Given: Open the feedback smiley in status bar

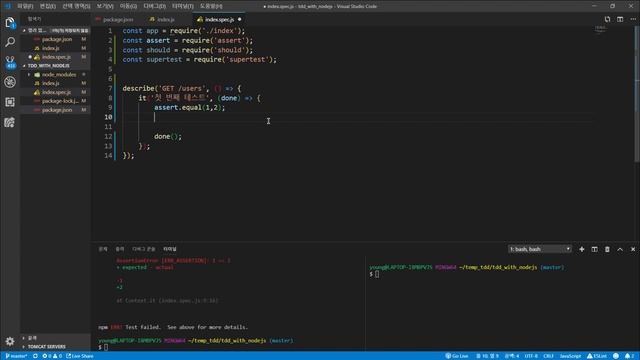Looking at the screenshot, I should click(x=616, y=356).
